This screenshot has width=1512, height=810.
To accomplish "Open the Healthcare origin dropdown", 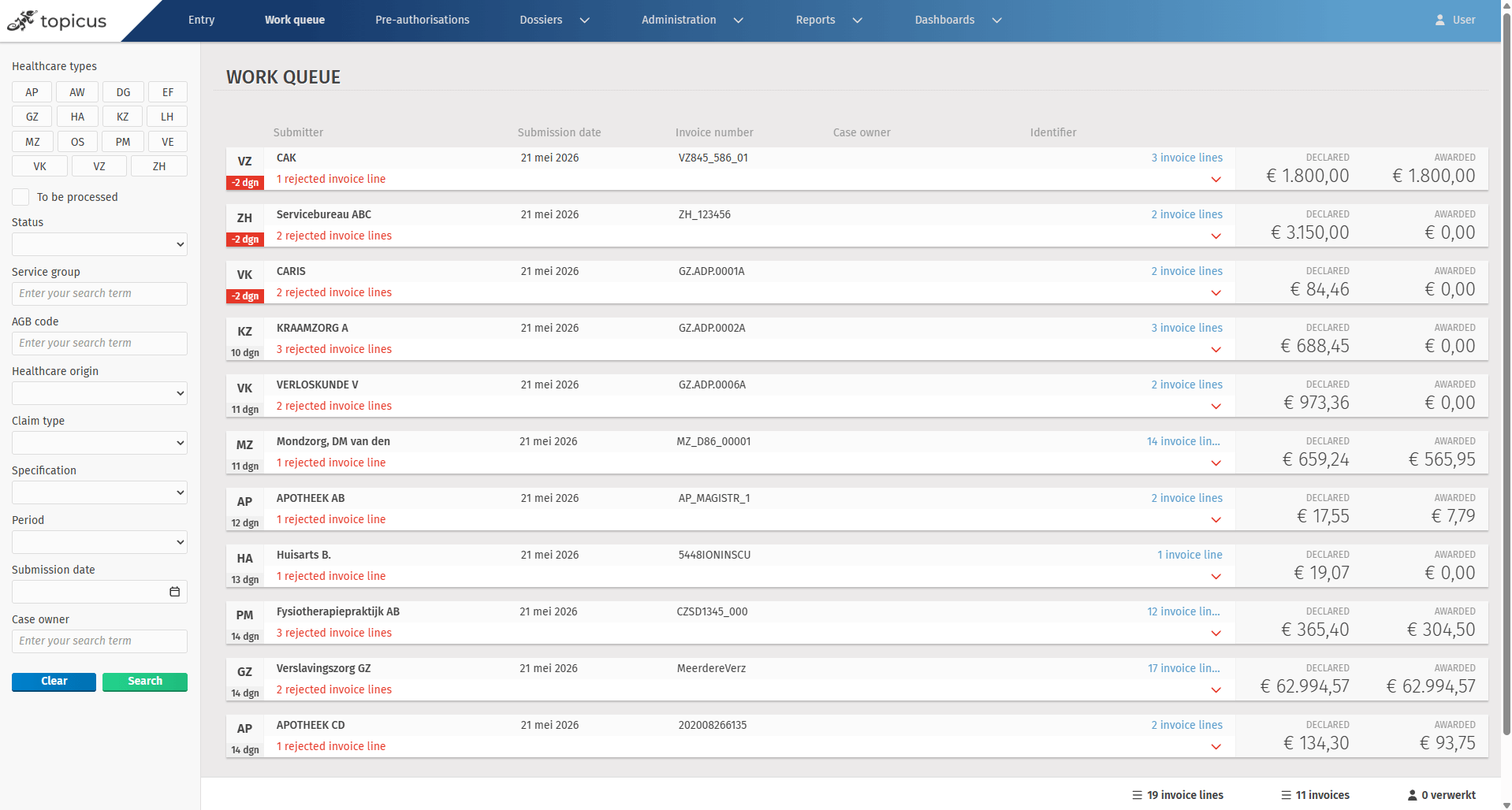I will tap(99, 393).
